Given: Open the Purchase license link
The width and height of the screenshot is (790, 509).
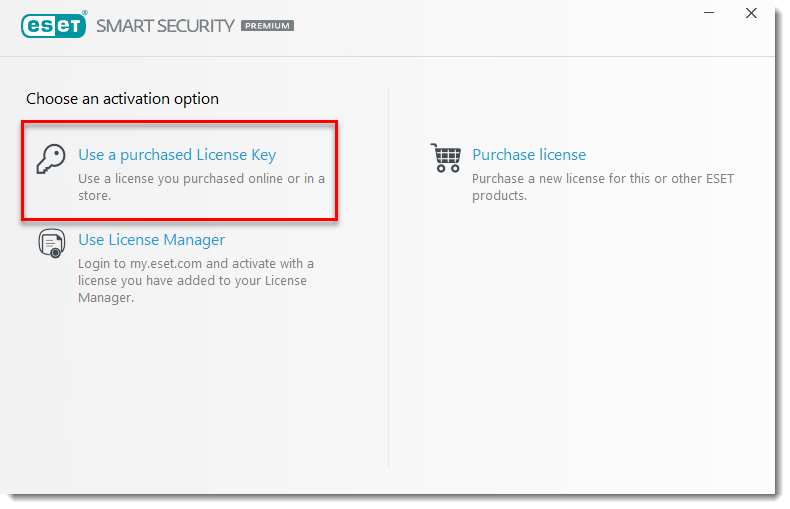Looking at the screenshot, I should [x=529, y=155].
